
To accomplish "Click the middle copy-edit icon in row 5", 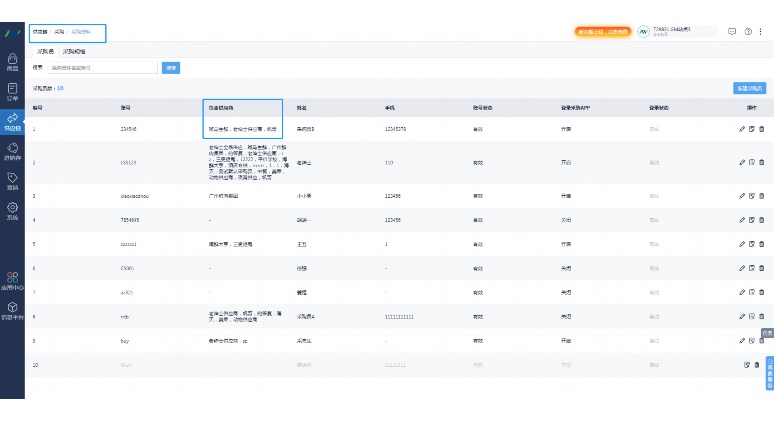I will (751, 244).
